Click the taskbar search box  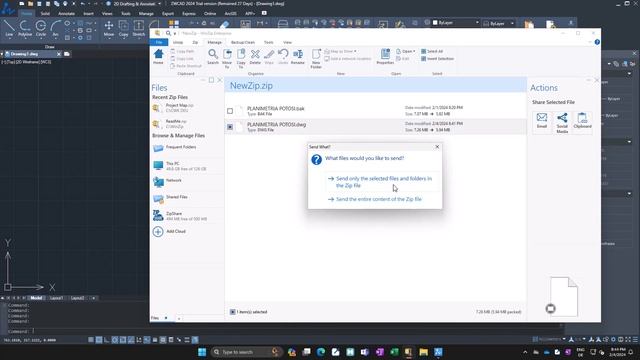click(246, 352)
